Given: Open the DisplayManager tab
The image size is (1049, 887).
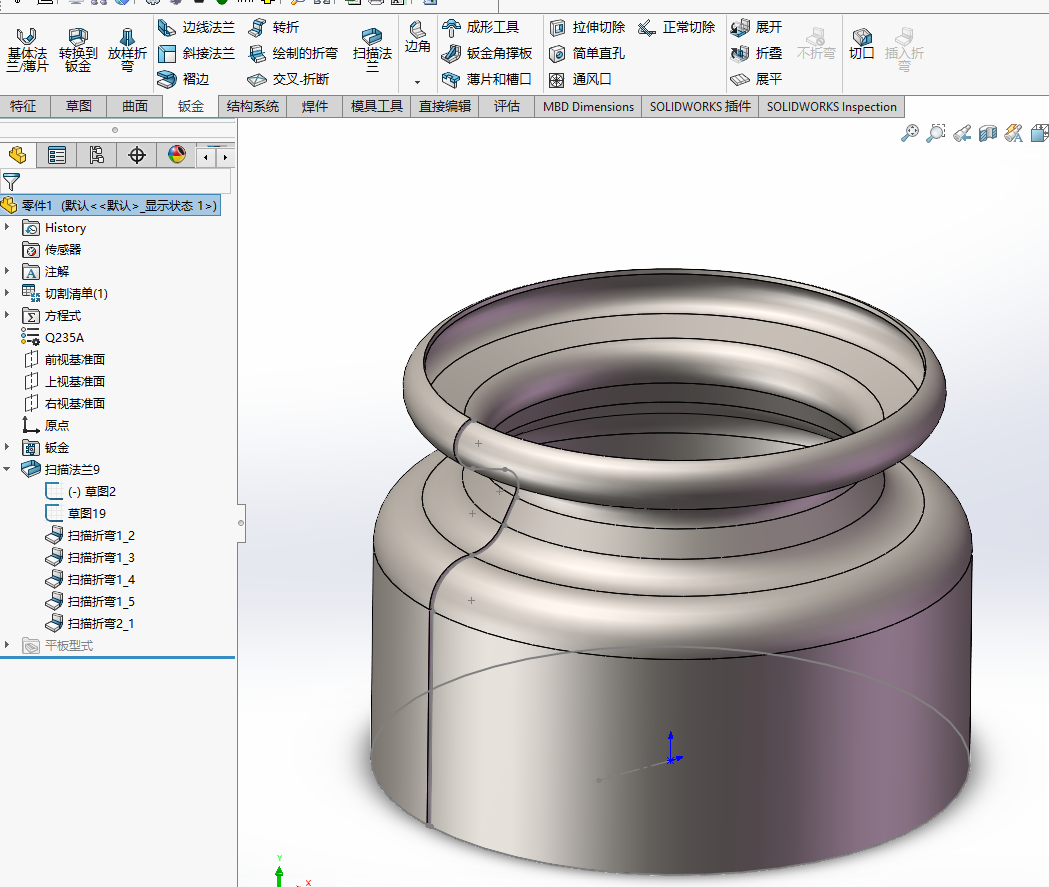Looking at the screenshot, I should (x=177, y=156).
